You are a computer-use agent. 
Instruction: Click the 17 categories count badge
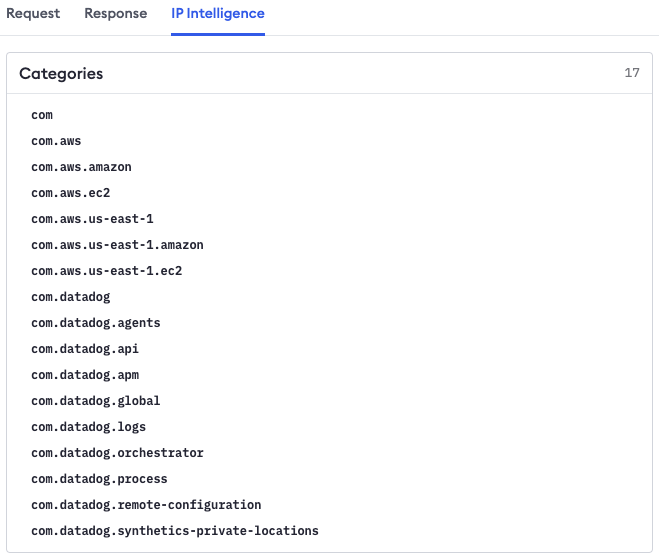click(x=631, y=73)
